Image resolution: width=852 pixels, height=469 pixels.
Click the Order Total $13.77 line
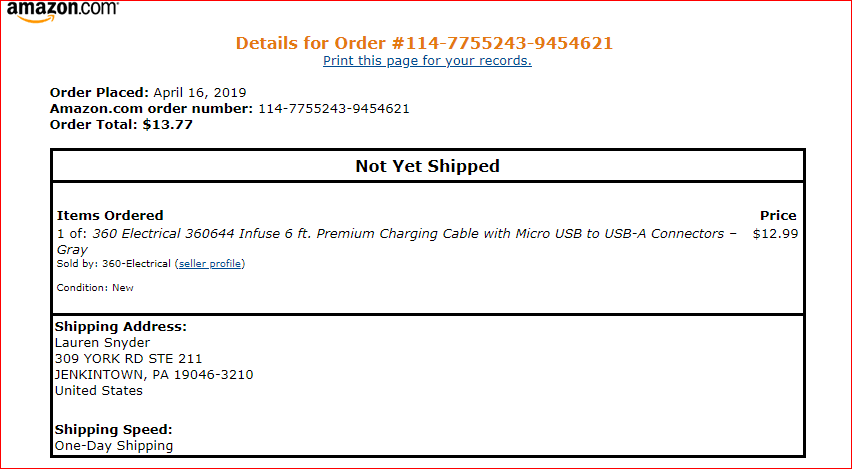click(x=121, y=125)
